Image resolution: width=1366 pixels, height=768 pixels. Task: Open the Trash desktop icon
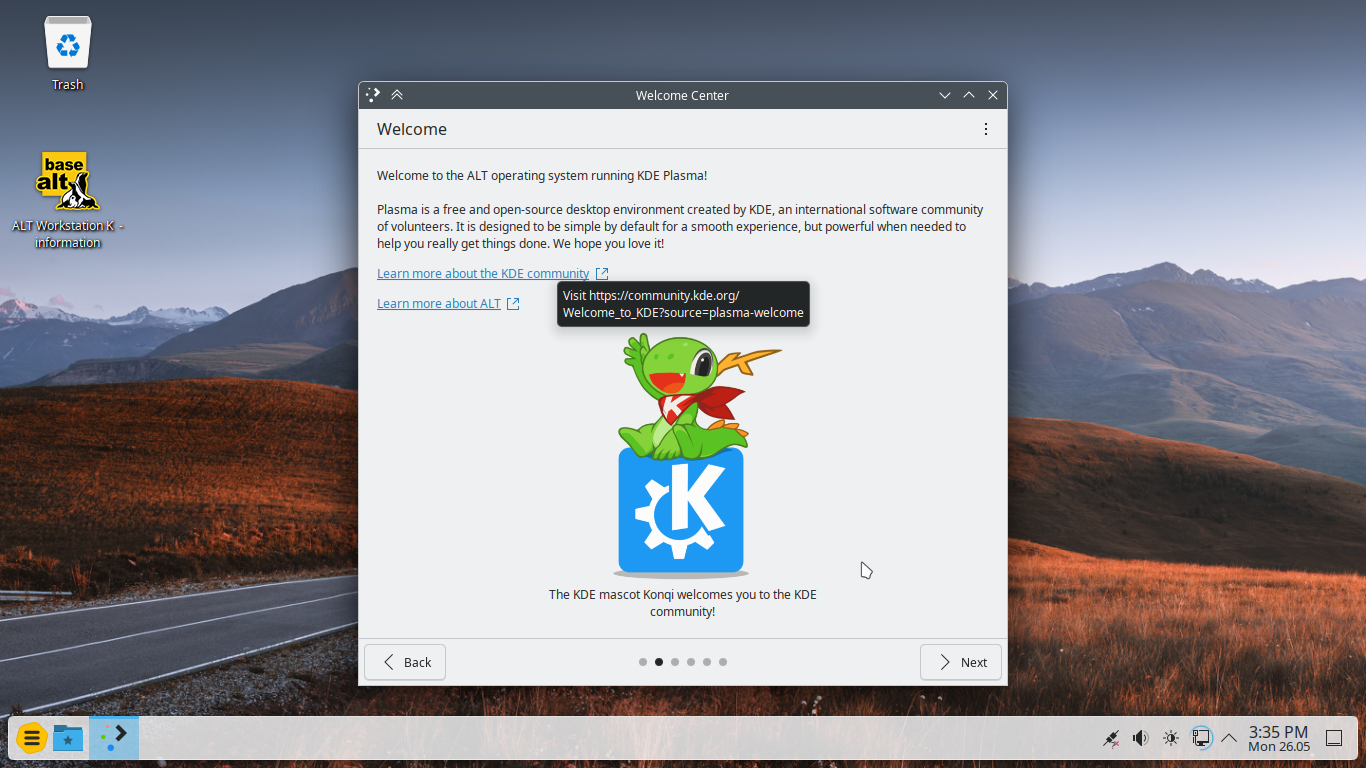(x=68, y=54)
